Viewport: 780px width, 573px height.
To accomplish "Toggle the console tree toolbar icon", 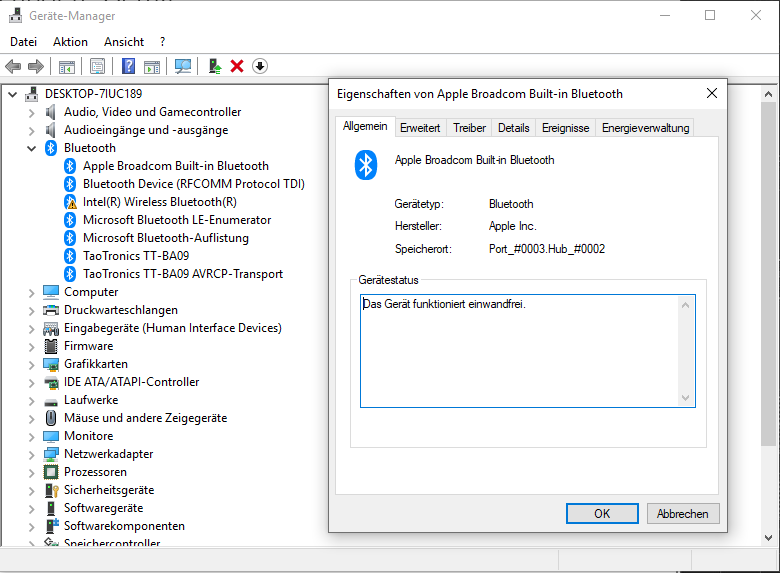I will point(67,66).
